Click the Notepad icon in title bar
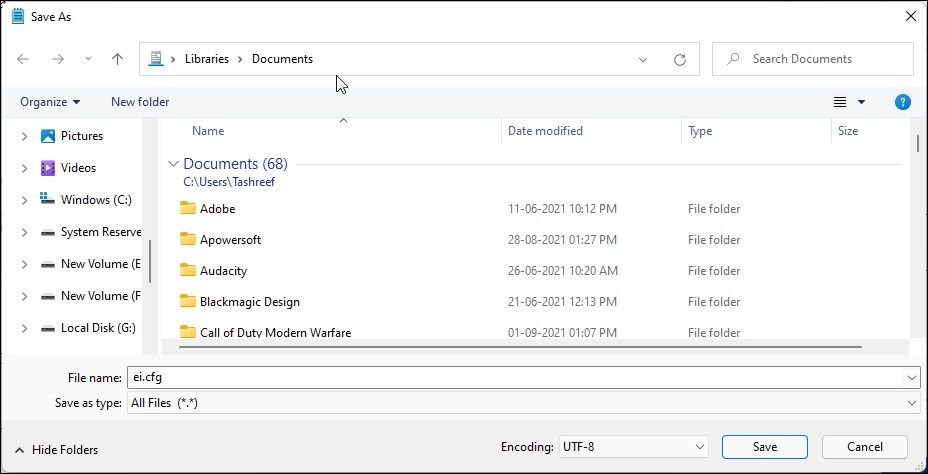This screenshot has width=928, height=474. pos(18,16)
